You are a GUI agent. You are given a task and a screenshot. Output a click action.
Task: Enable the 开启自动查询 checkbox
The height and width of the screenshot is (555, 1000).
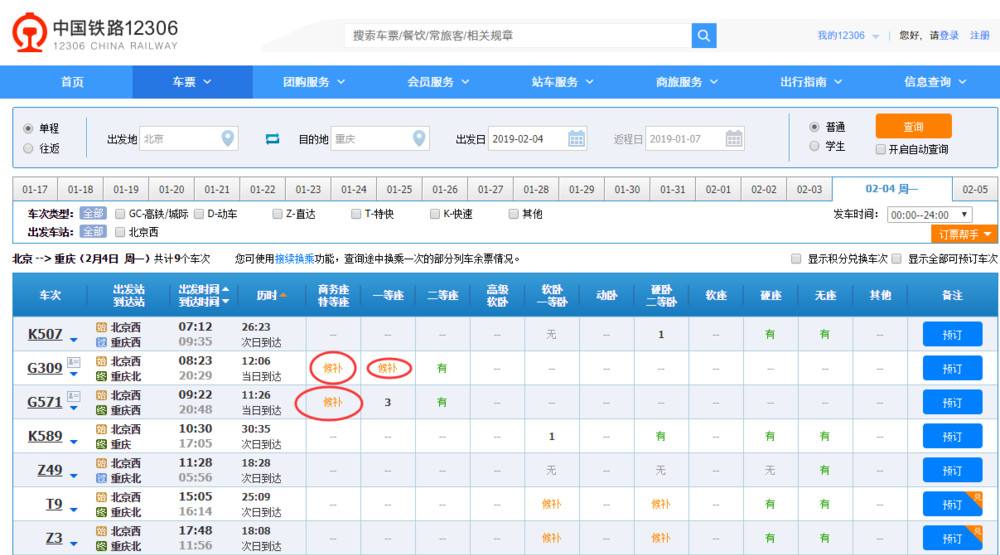click(881, 149)
